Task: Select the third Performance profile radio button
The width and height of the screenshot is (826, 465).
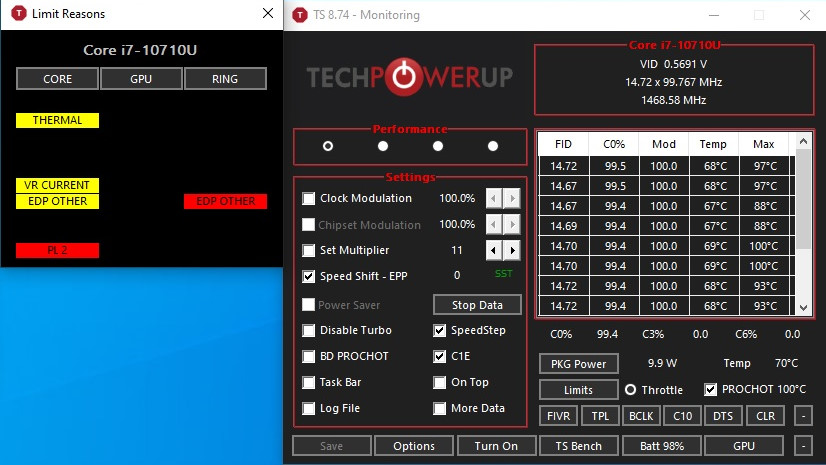Action: click(438, 146)
